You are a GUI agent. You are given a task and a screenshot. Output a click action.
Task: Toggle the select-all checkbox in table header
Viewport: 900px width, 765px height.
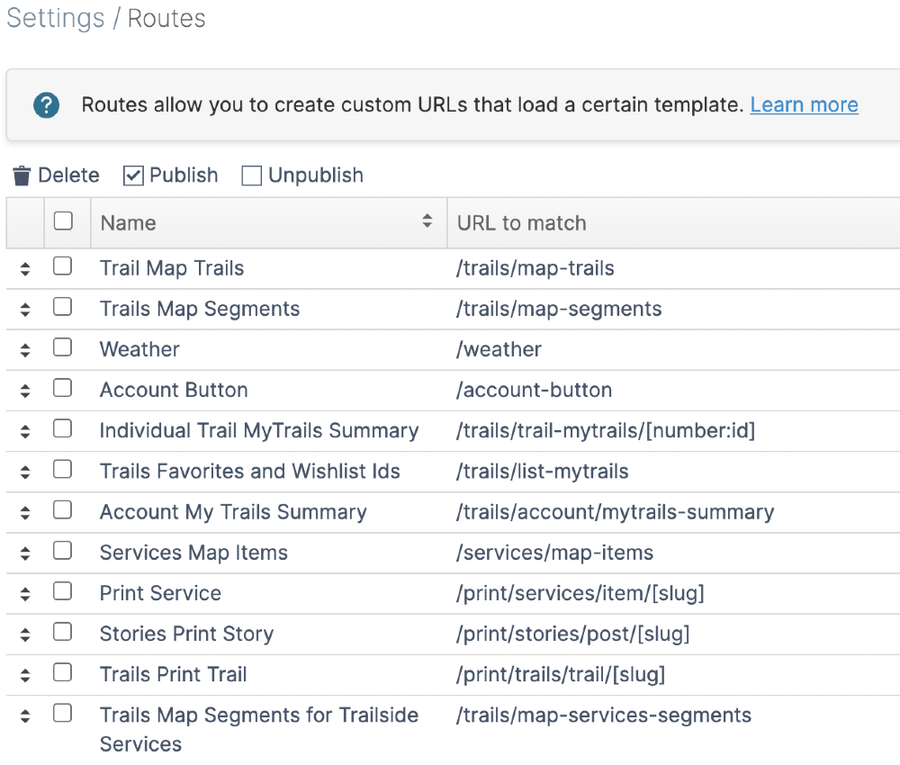pos(63,222)
